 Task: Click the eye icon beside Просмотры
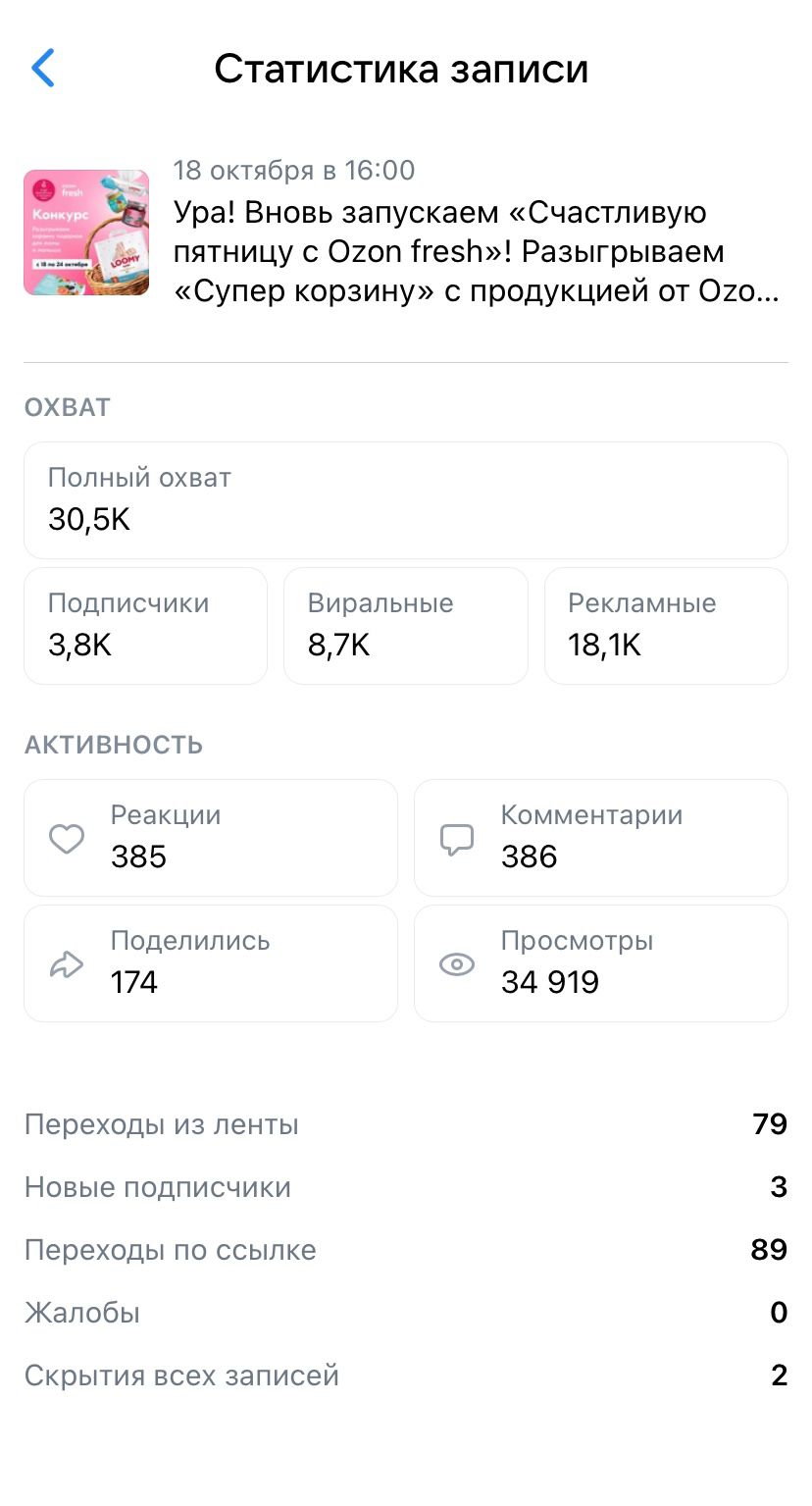coord(457,964)
